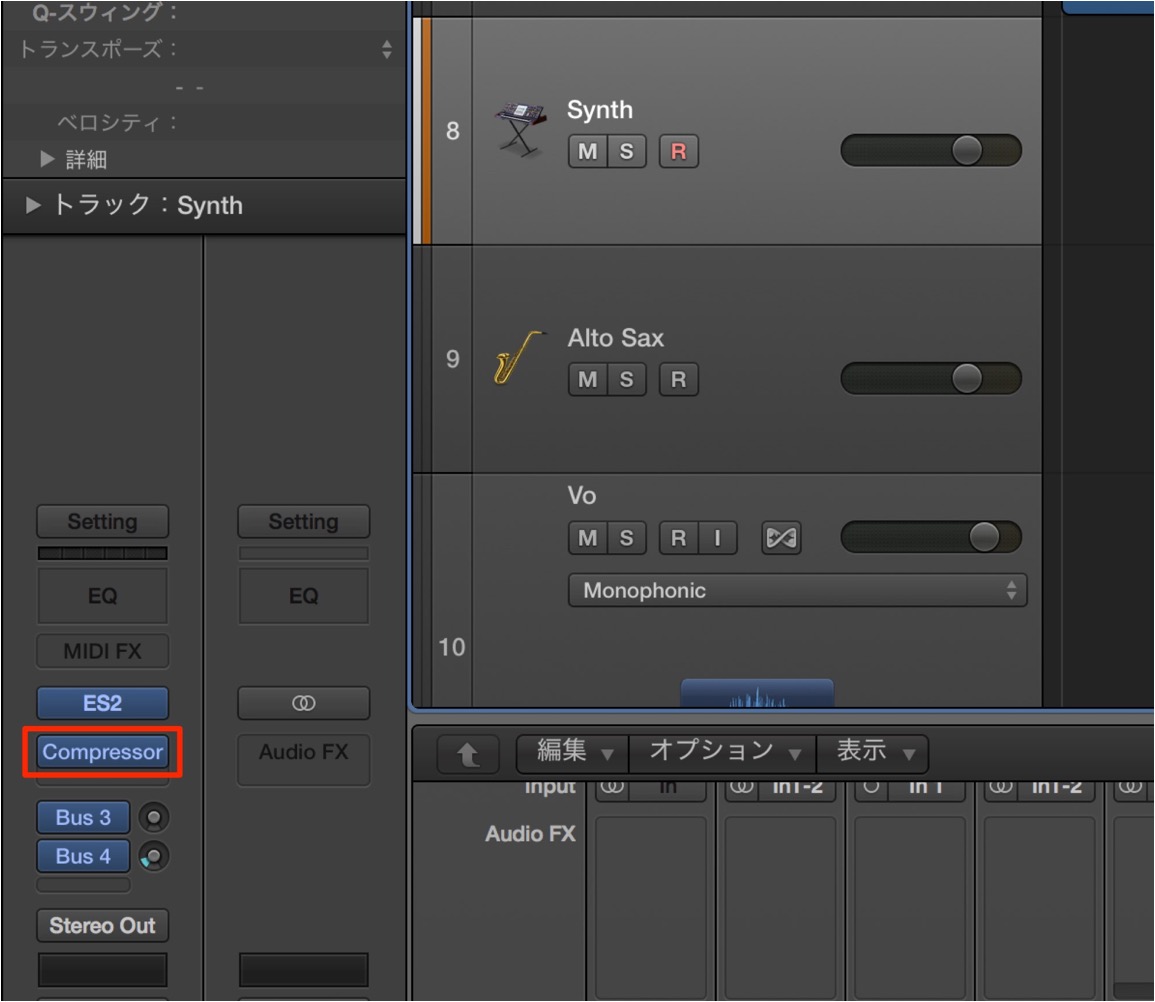Mute the Vo track
Viewport: 1155px width, 1002px height.
point(587,538)
